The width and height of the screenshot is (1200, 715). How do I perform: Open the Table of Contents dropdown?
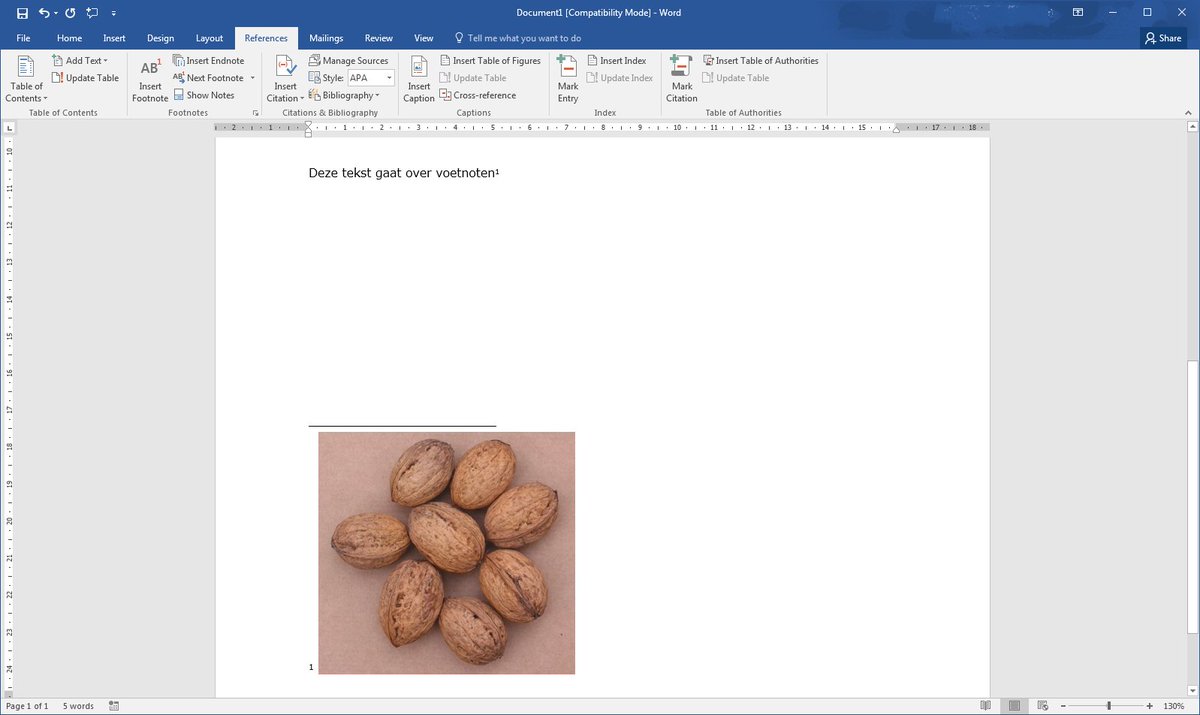pos(26,80)
